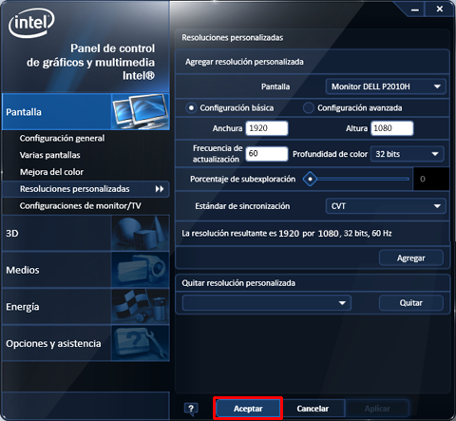Open Configuración general menu item
The image size is (456, 421).
click(62, 138)
